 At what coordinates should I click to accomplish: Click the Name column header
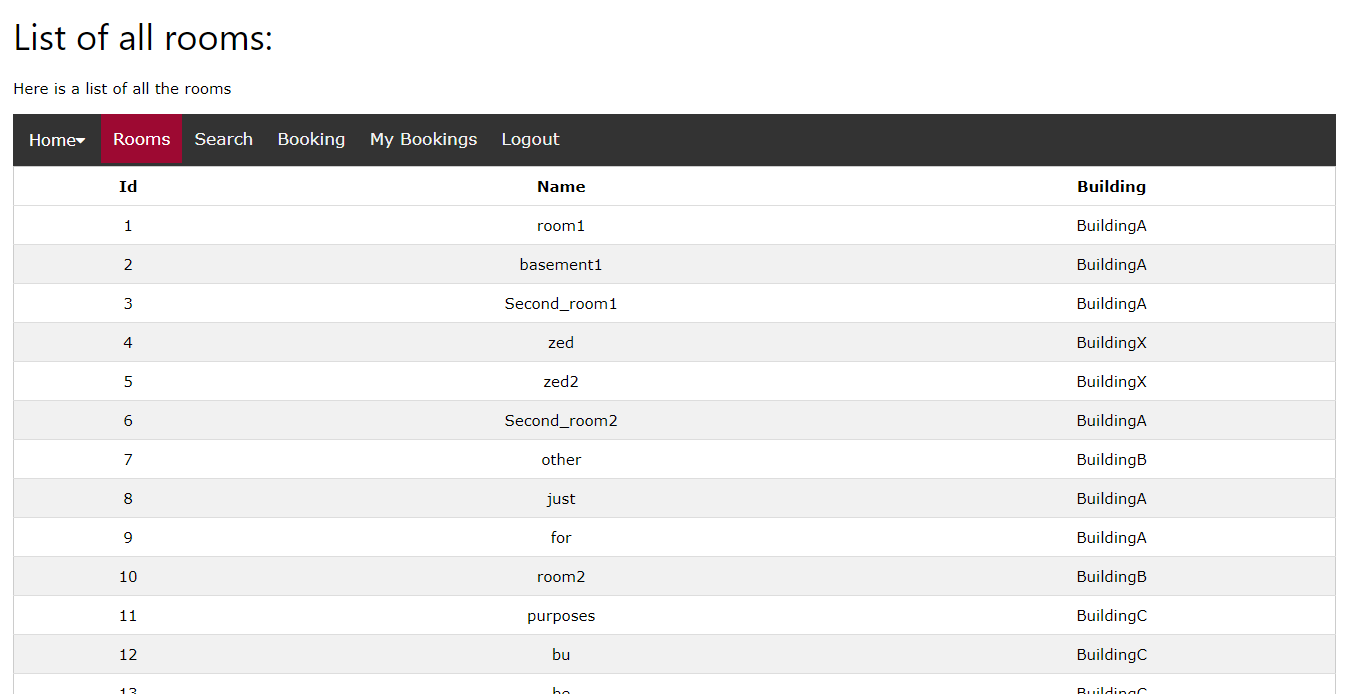click(561, 187)
